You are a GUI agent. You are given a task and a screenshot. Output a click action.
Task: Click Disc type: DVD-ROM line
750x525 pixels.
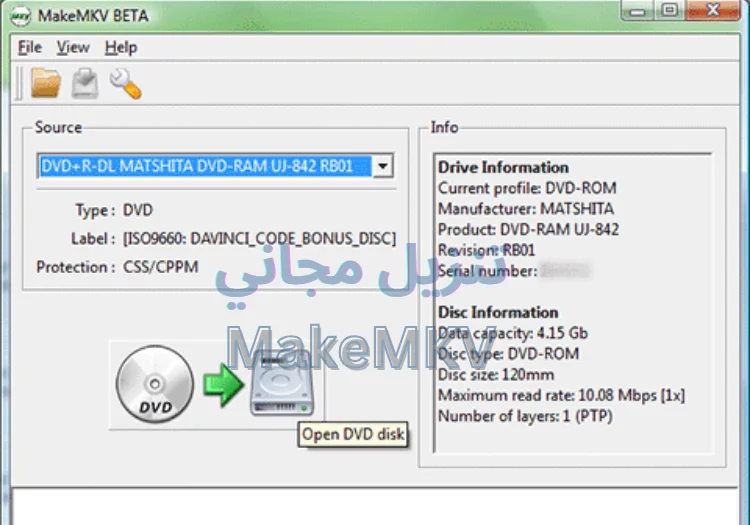tap(508, 354)
